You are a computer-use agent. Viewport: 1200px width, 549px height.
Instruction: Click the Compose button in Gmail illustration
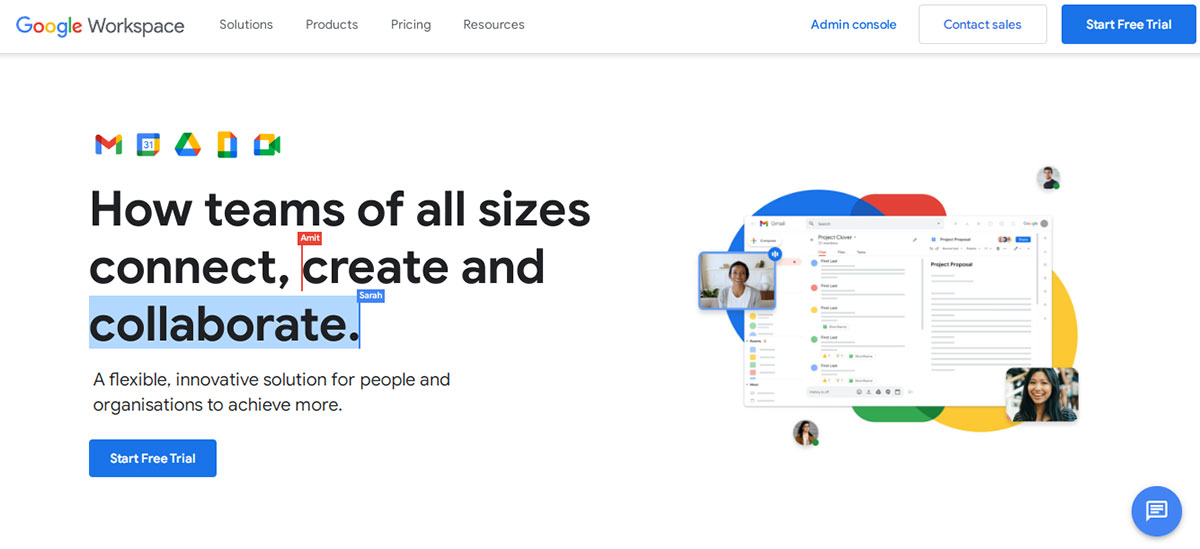[x=765, y=241]
